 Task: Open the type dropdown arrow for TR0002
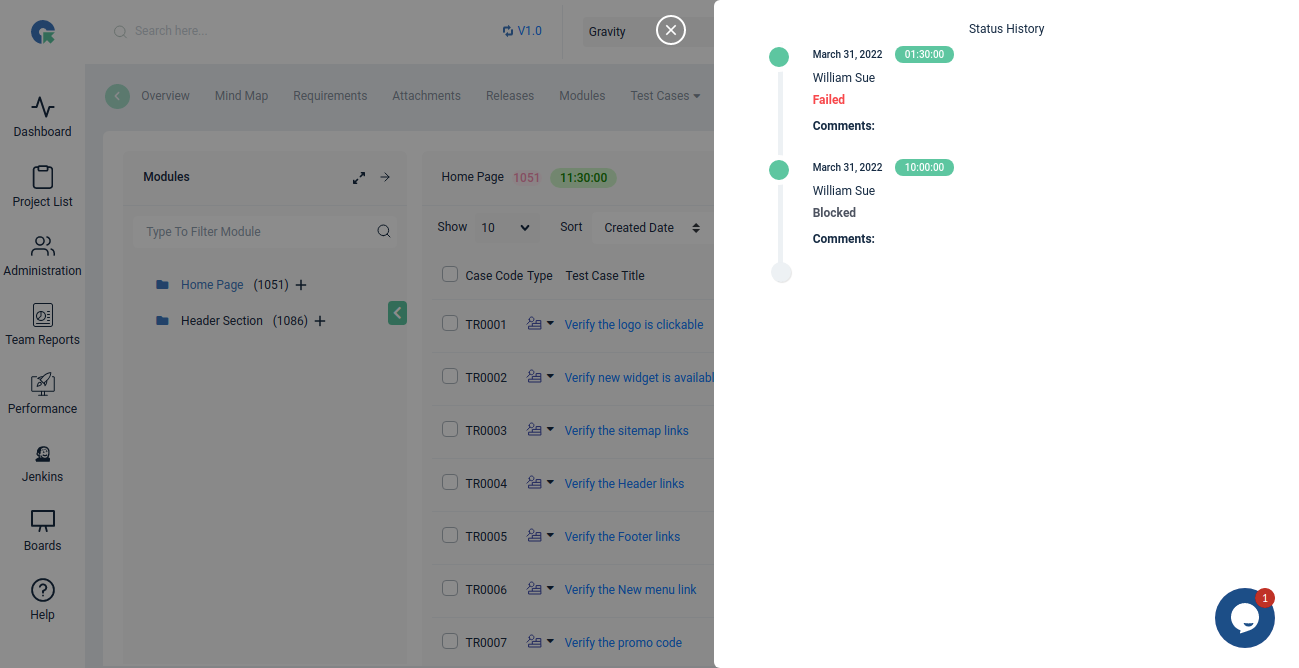[550, 376]
